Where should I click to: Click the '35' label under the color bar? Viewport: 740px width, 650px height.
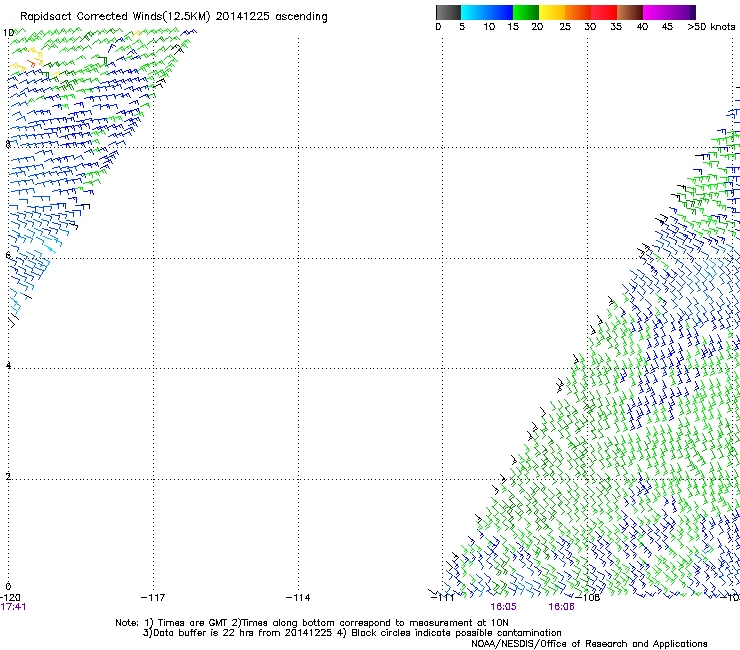coord(616,27)
